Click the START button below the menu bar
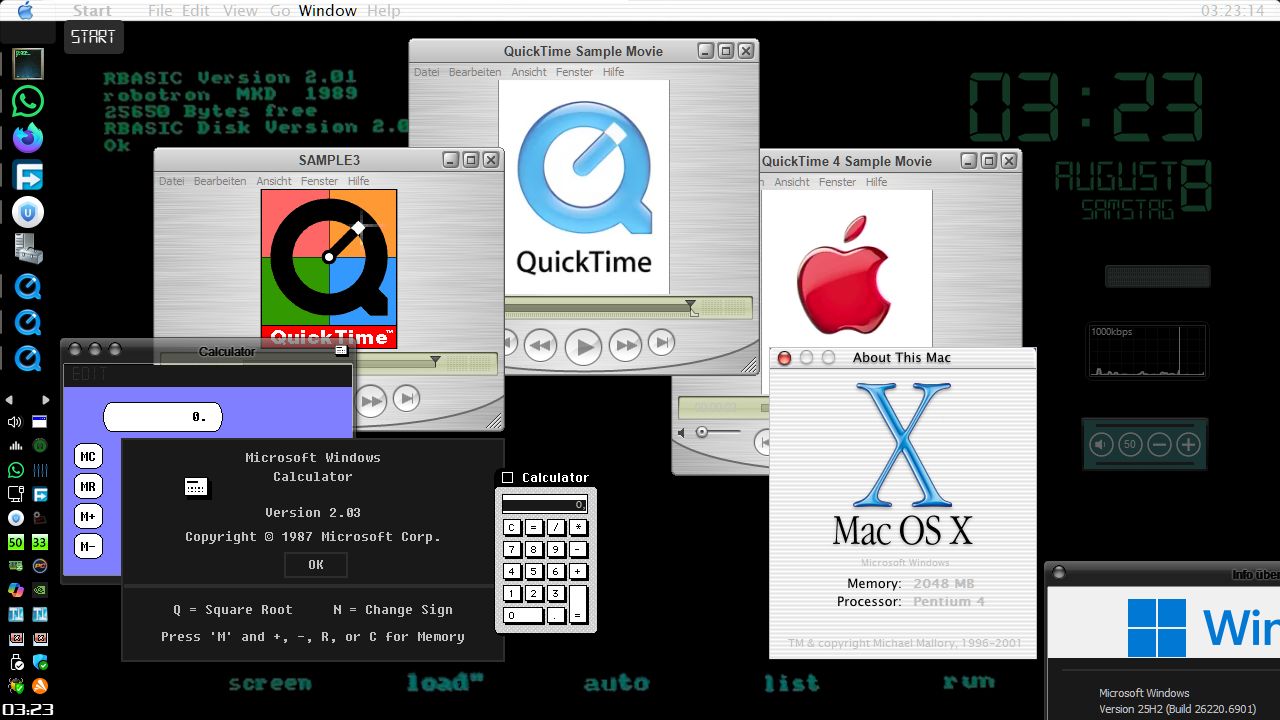This screenshot has width=1280, height=720. click(x=94, y=37)
